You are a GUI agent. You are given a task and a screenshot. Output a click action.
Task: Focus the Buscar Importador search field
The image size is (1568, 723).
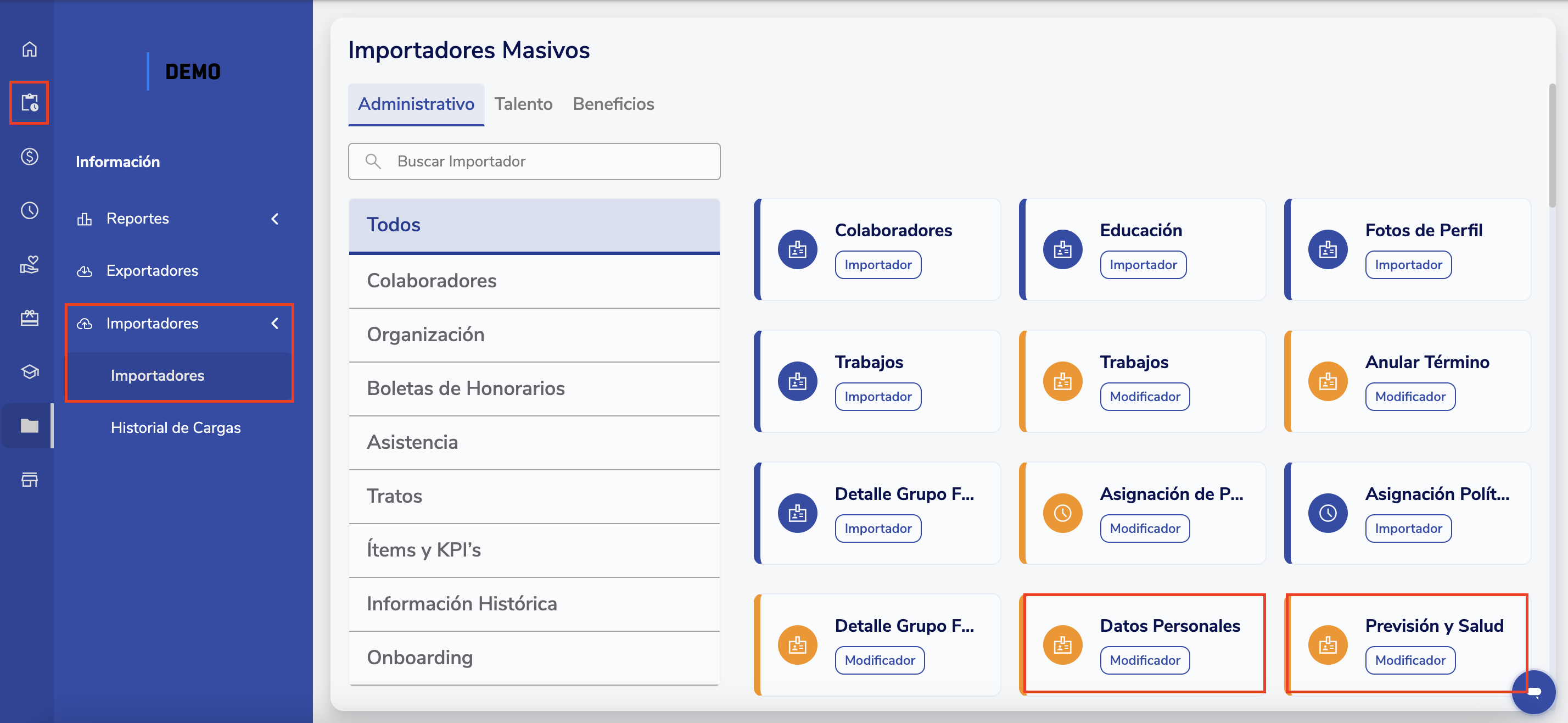click(x=534, y=162)
